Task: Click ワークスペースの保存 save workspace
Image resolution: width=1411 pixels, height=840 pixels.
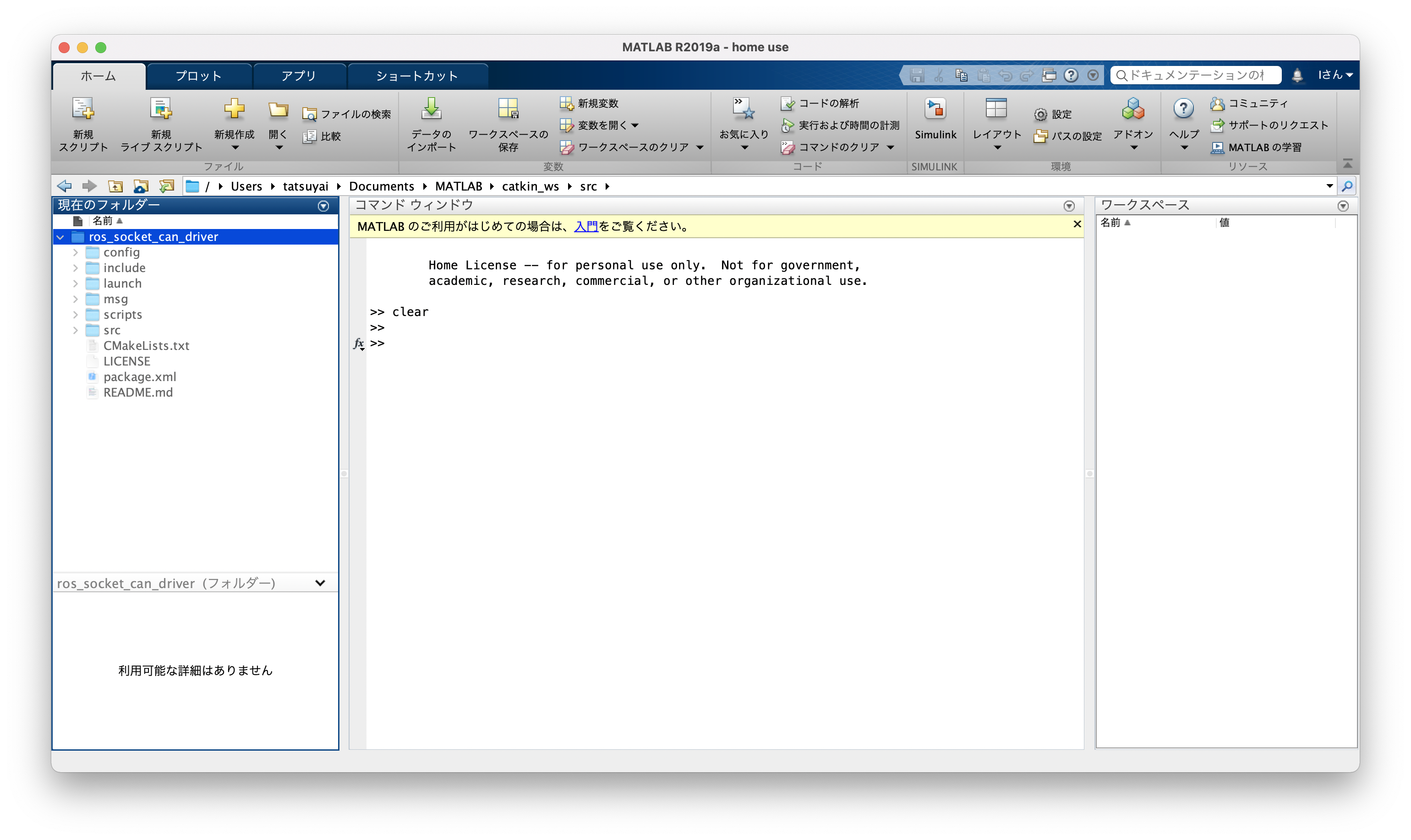Action: [508, 125]
